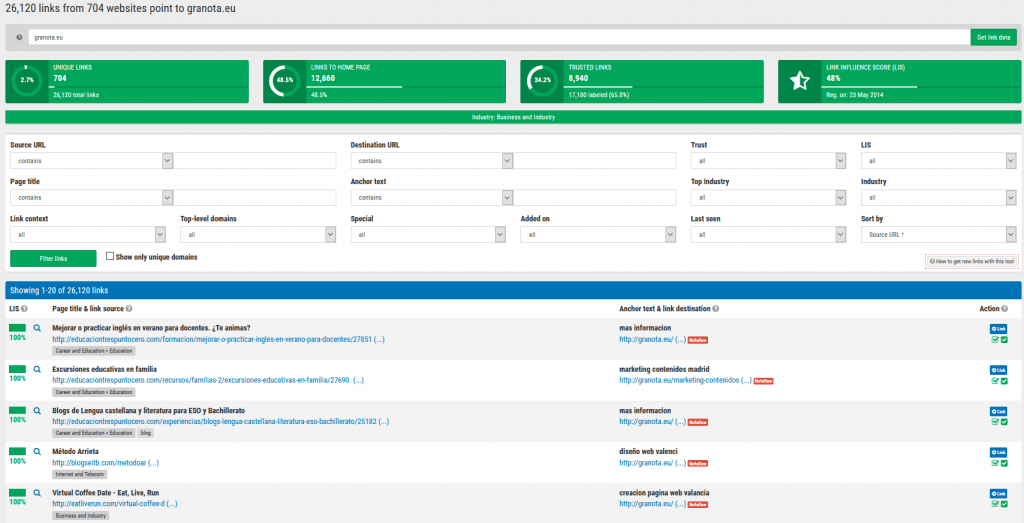The height and width of the screenshot is (523, 1024).
Task: Click help icon next to Action column header
Action: [x=1004, y=309]
